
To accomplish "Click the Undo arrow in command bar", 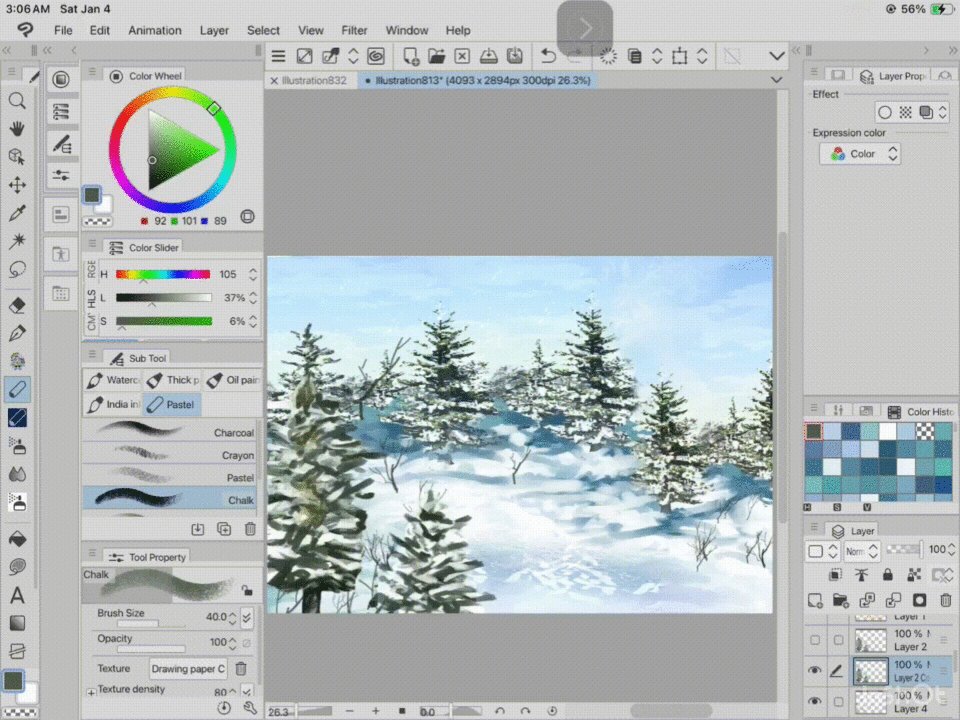I will (549, 56).
